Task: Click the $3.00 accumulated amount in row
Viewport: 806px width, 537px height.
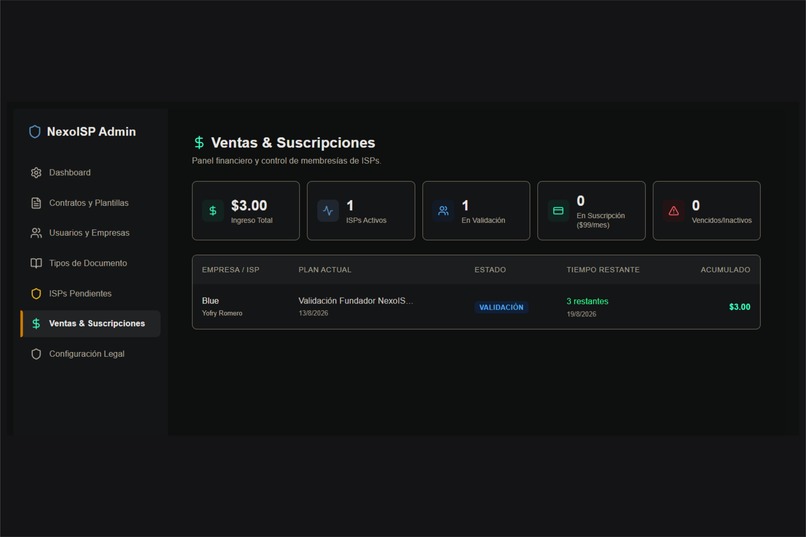Action: [x=740, y=307]
